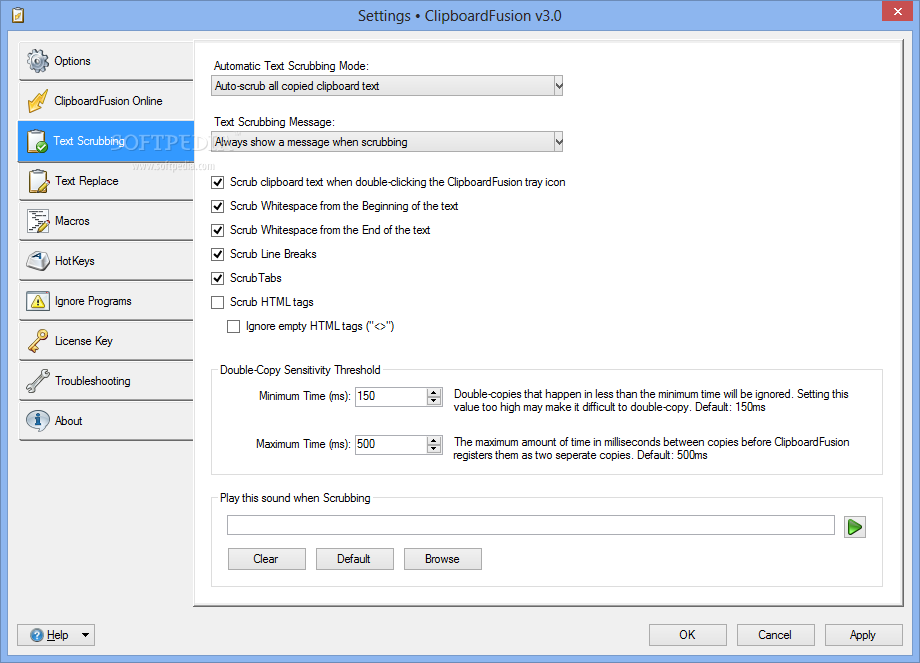Uncheck Scrub Line Breaks
Viewport: 920px width, 663px height.
218,255
